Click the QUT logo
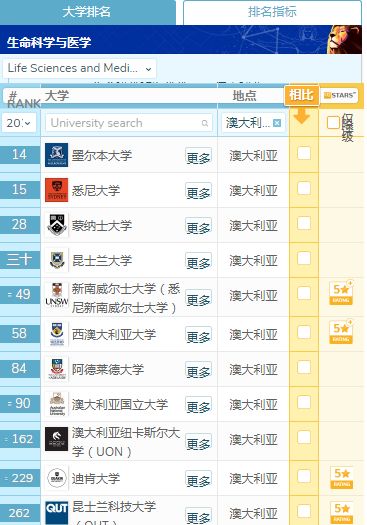 (57, 513)
